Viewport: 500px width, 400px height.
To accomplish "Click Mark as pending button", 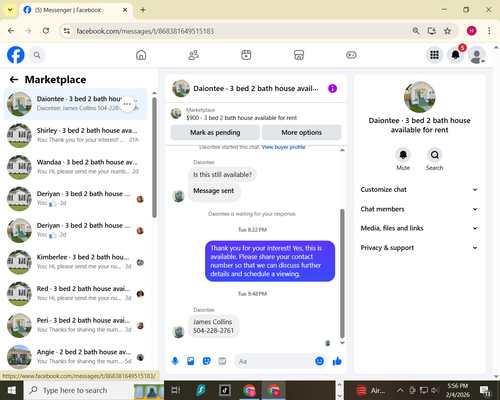I will tap(215, 132).
